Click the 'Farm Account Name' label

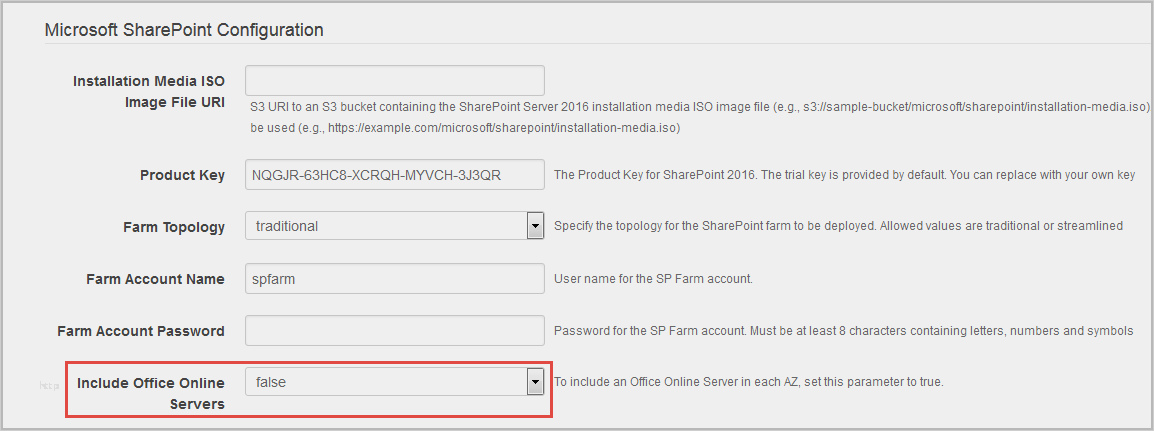click(155, 279)
